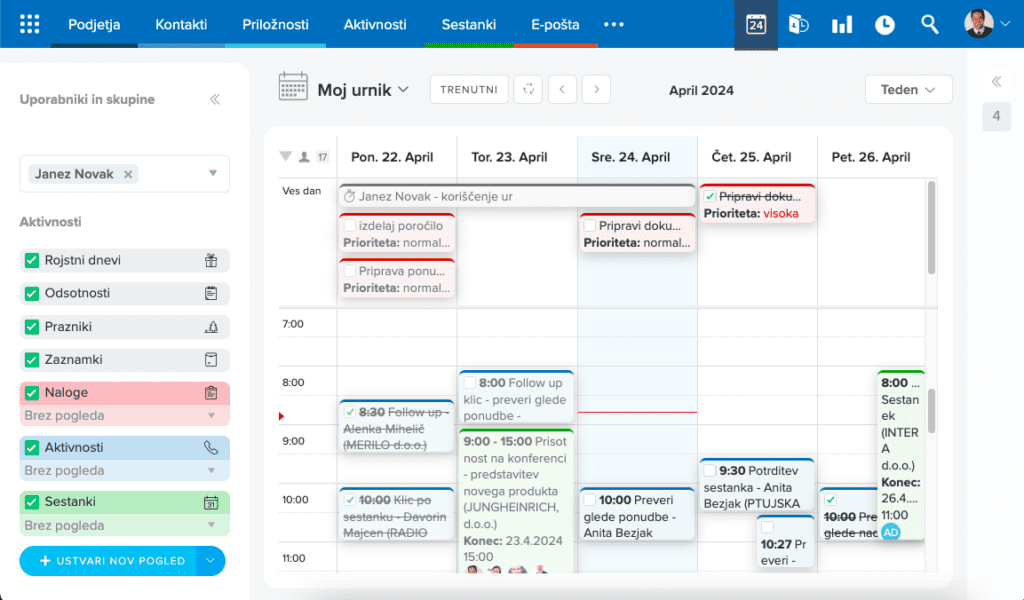Open Brez pogleda dropdown under Naloge

[x=211, y=416]
